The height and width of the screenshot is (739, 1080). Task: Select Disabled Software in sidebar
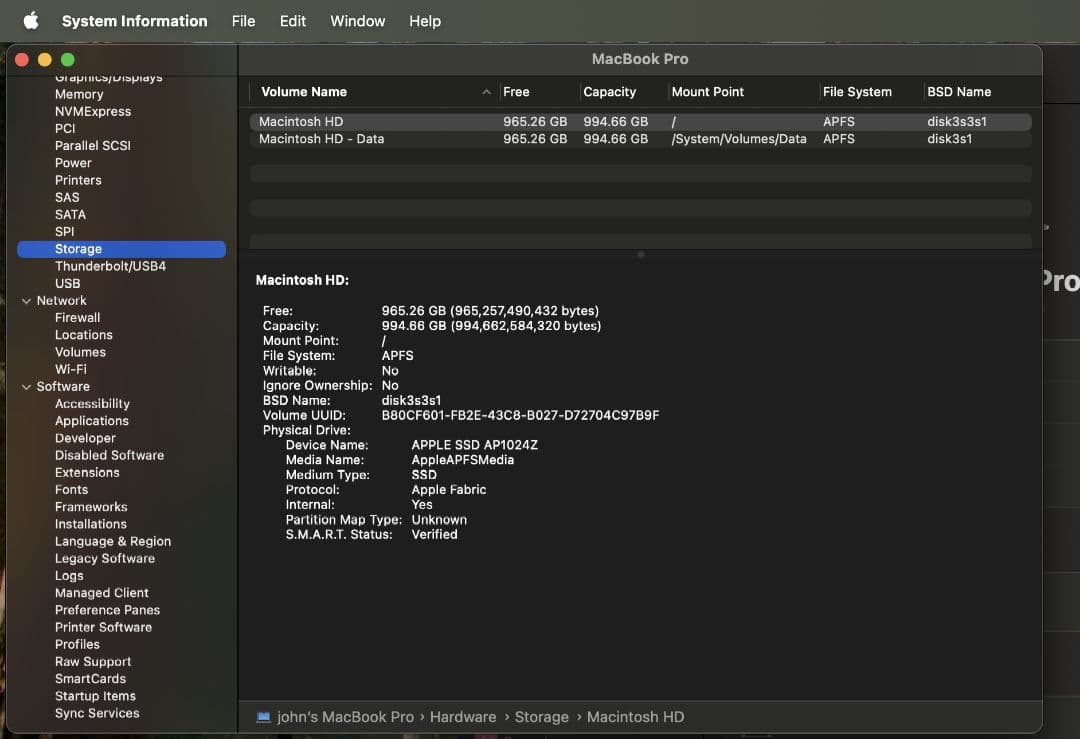(x=110, y=455)
